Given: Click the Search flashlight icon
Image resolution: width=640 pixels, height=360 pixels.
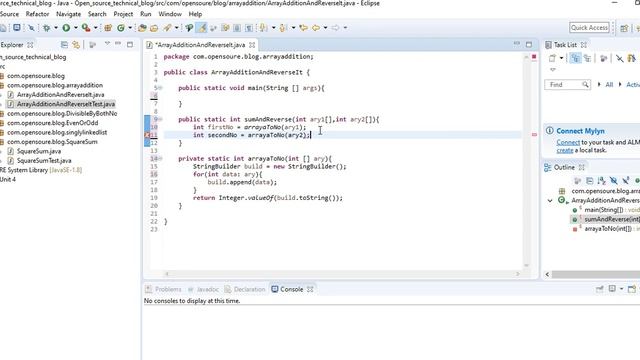Looking at the screenshot, I should (167, 28).
